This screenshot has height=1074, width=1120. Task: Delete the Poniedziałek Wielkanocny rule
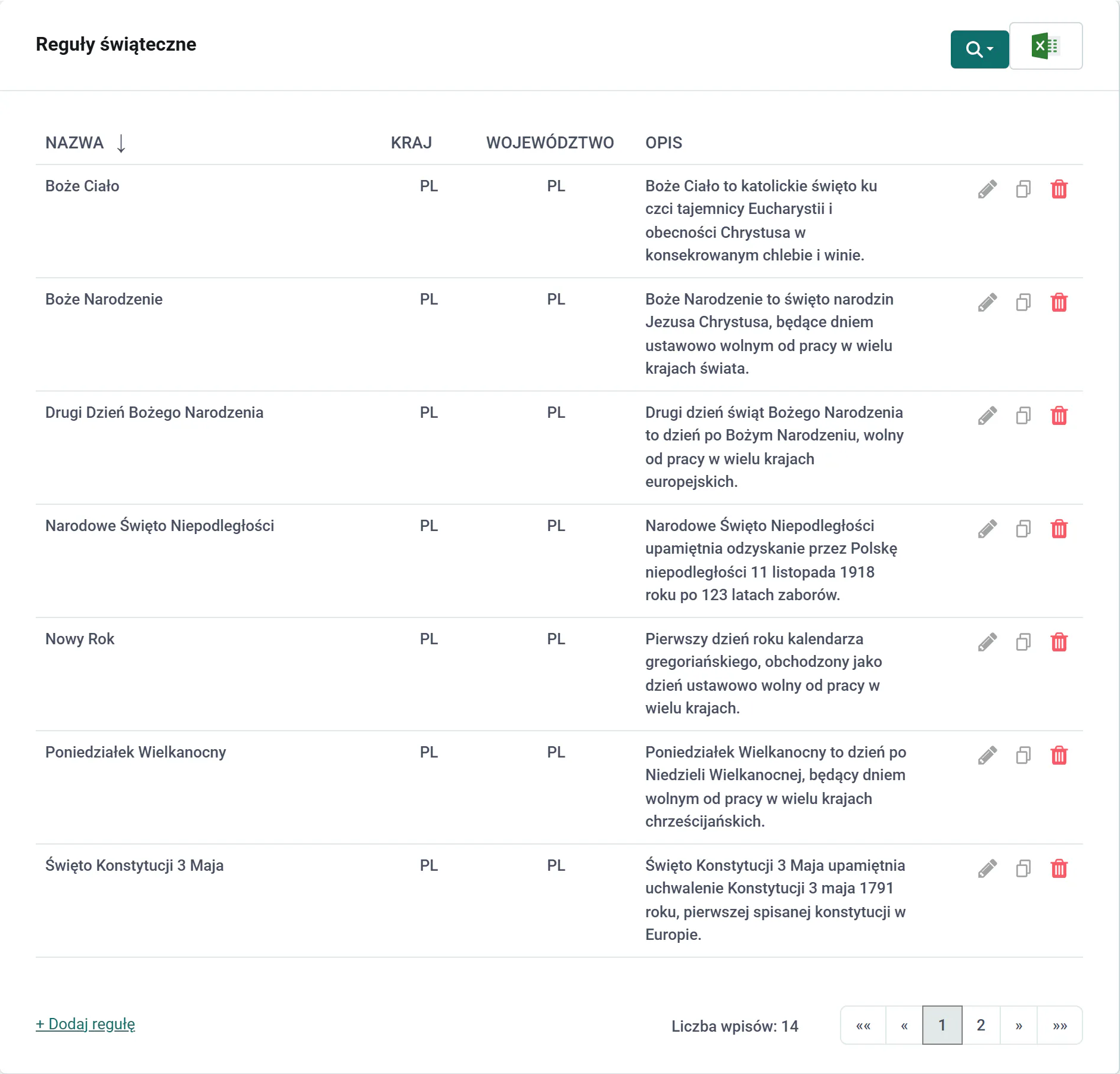[x=1059, y=755]
